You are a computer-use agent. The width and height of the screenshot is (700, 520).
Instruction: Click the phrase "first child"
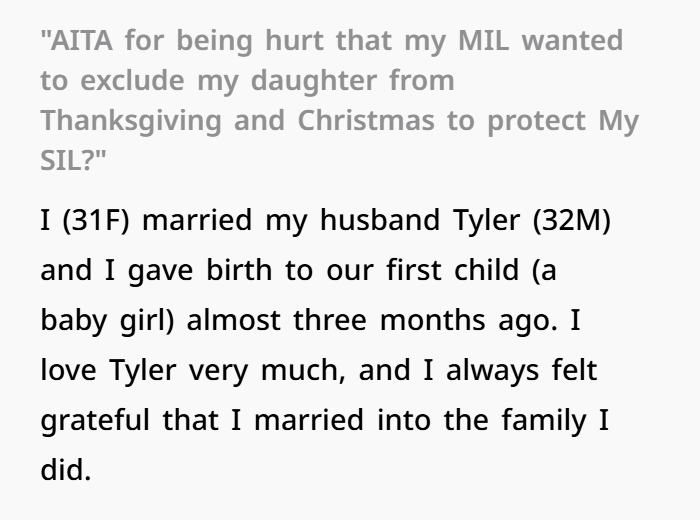click(452, 270)
